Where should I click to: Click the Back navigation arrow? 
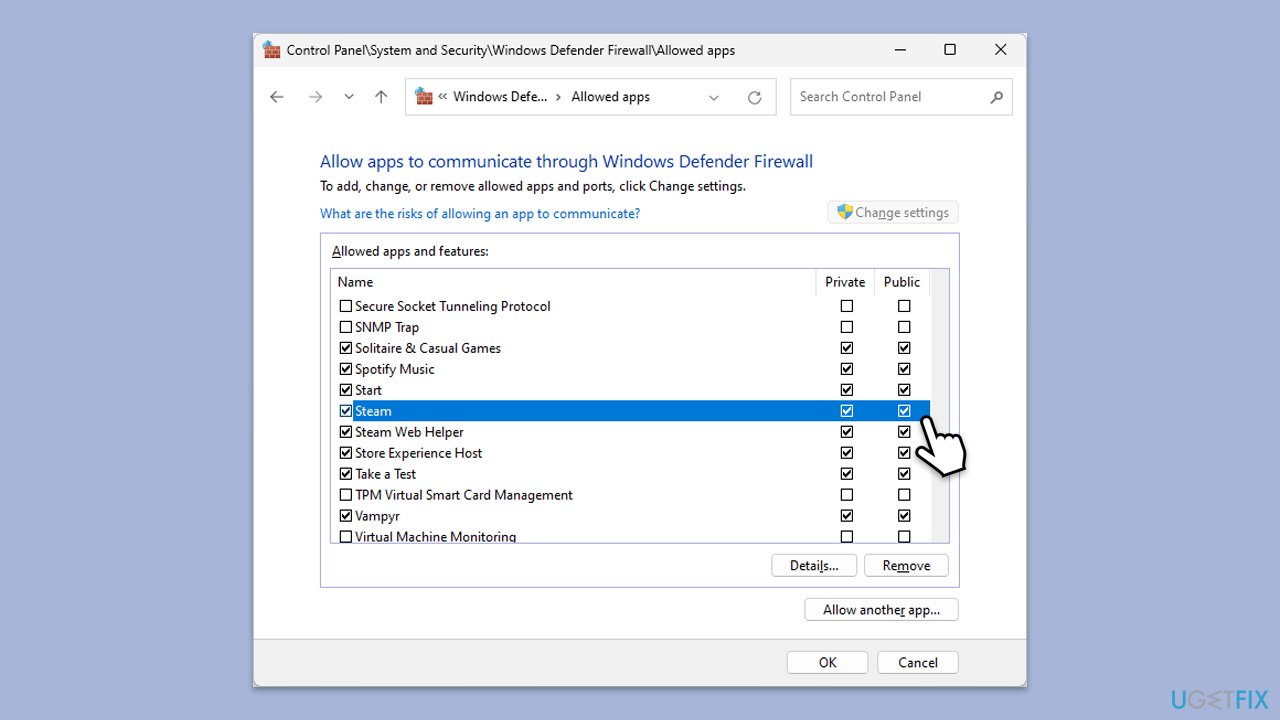coord(276,96)
